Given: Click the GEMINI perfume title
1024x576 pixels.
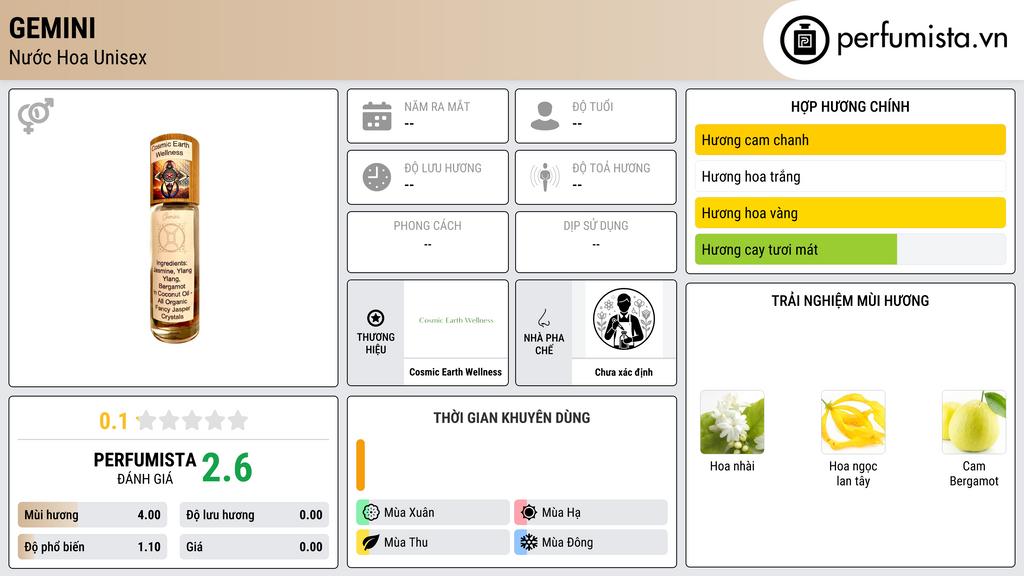Looking at the screenshot, I should [x=52, y=29].
